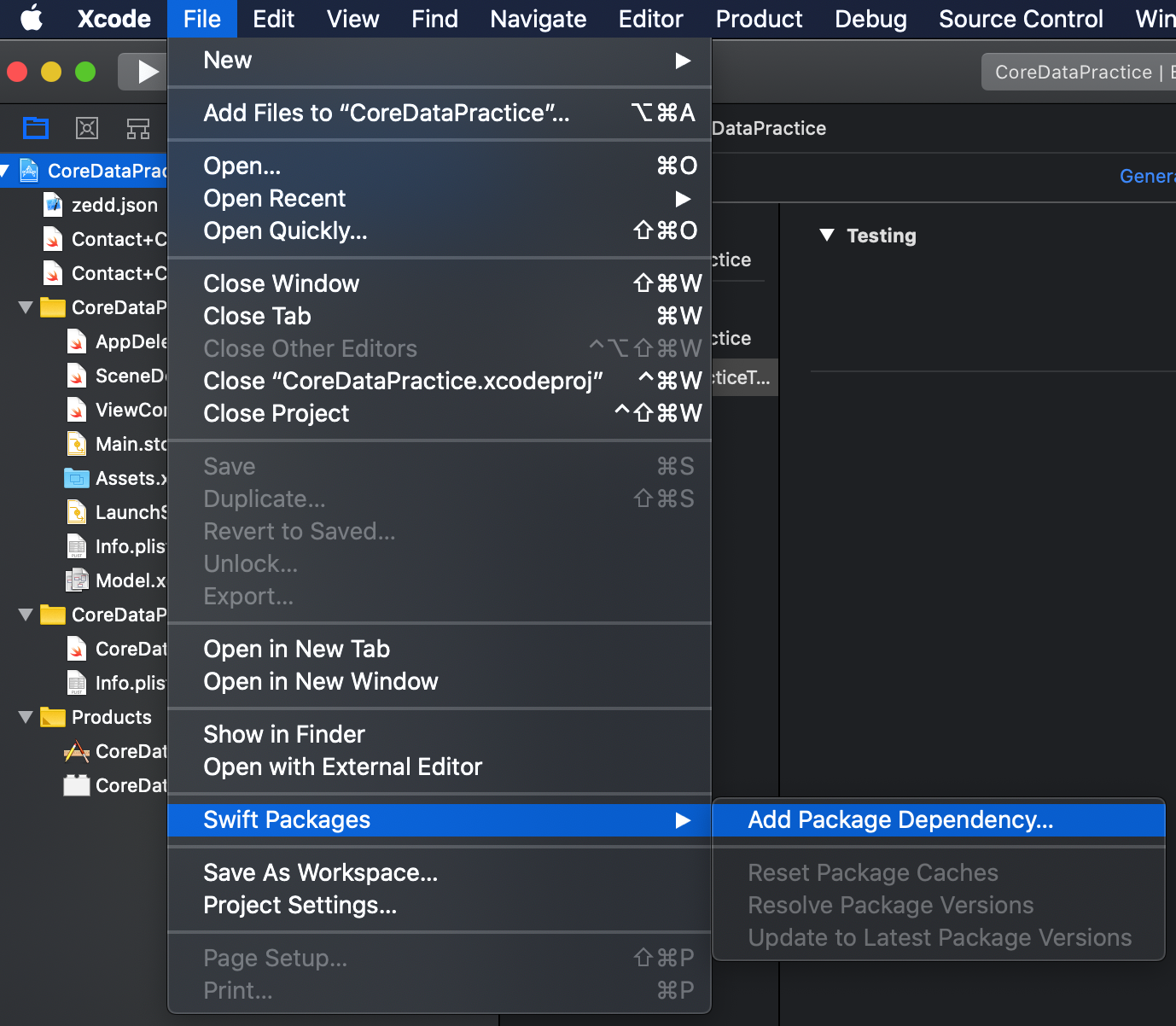Open the Find menu

click(434, 19)
